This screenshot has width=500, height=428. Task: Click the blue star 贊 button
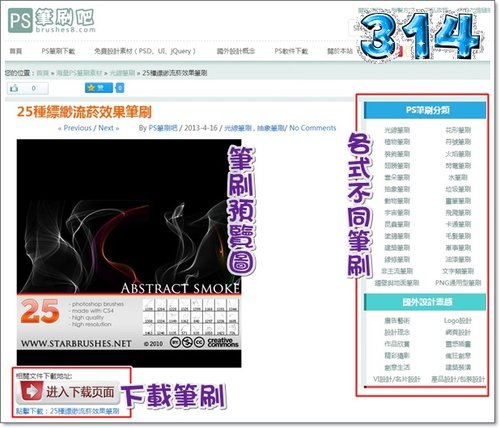click(99, 88)
